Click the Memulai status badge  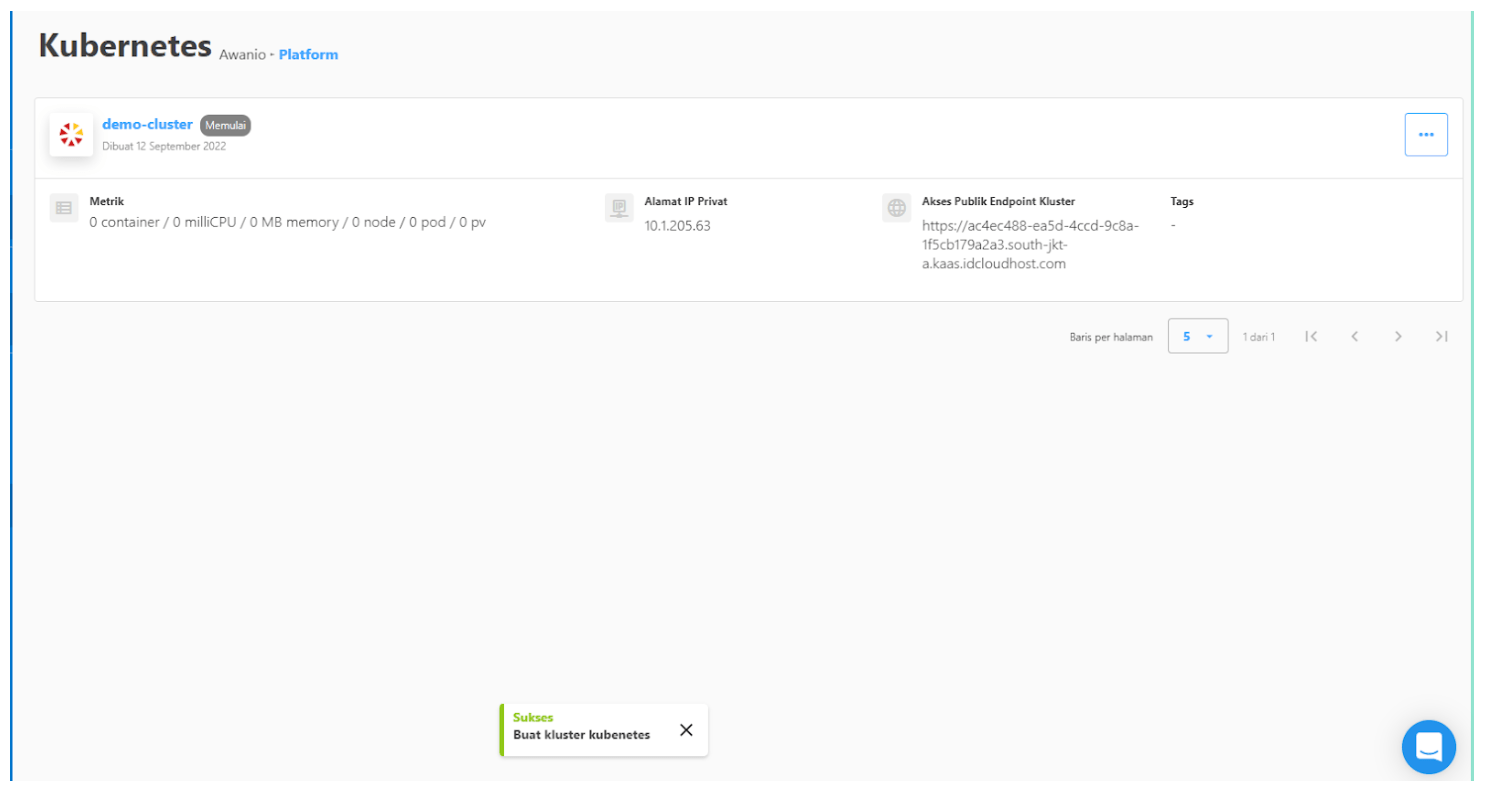[x=225, y=126]
